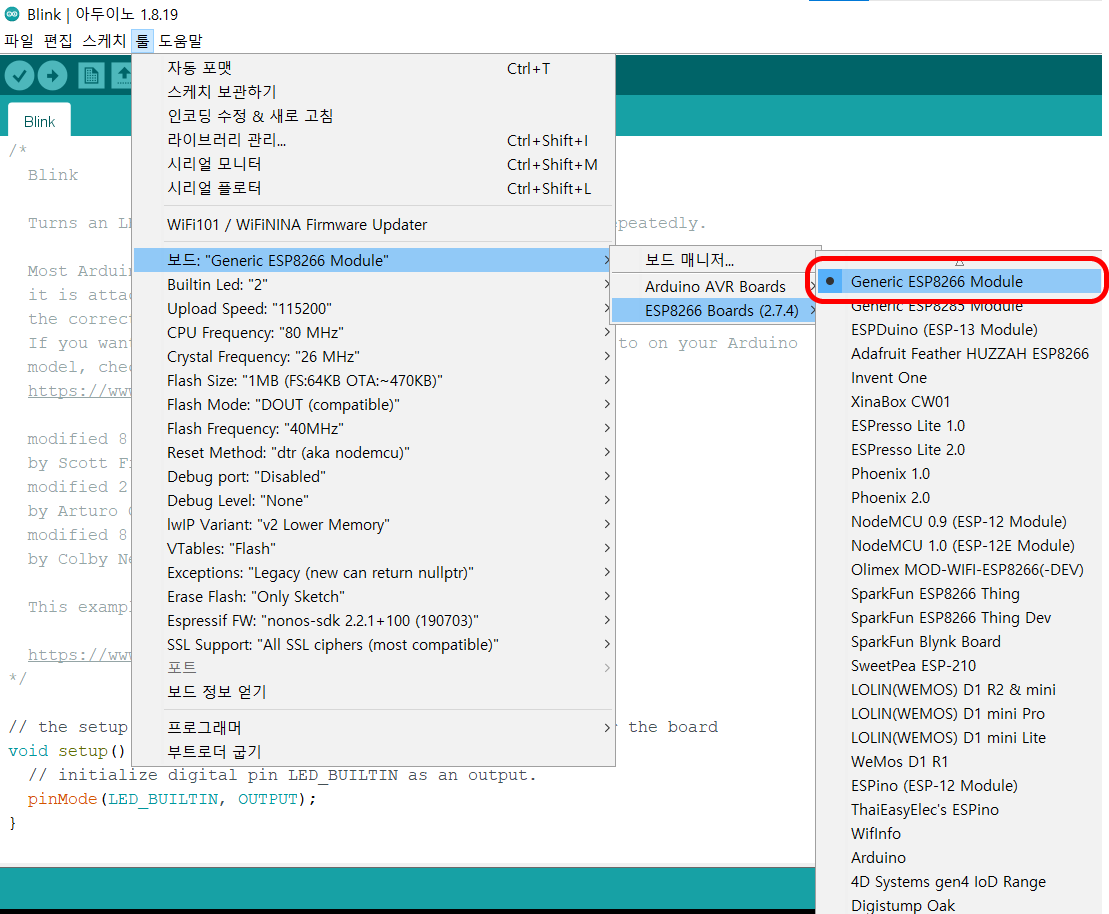The height and width of the screenshot is (914, 1109).
Task: Select XinaBox CW01 board
Action: tap(960, 402)
